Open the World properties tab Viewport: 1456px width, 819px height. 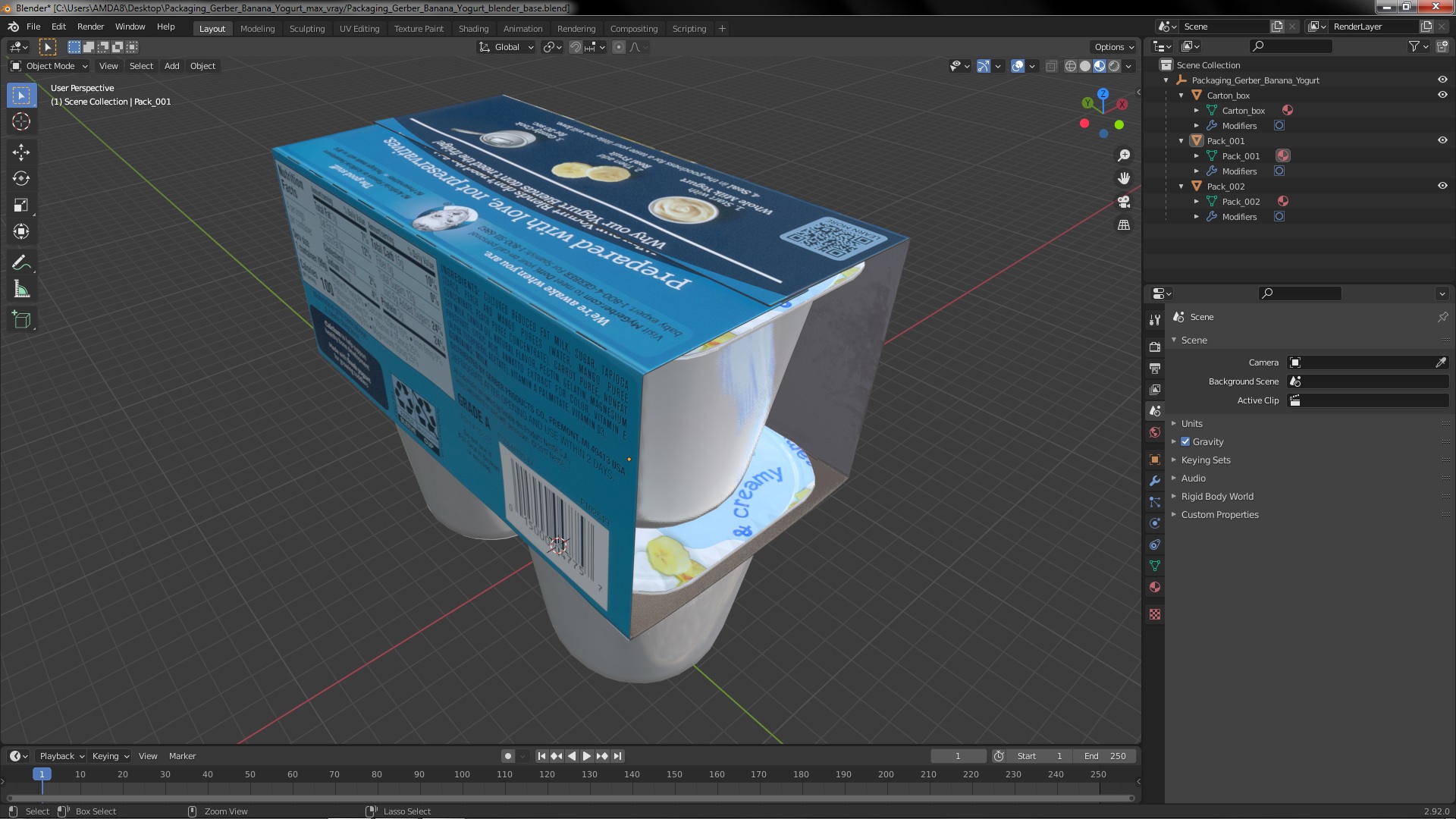click(x=1154, y=432)
